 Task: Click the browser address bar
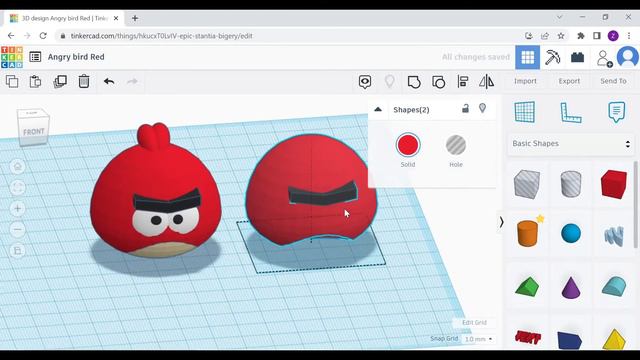(286, 36)
